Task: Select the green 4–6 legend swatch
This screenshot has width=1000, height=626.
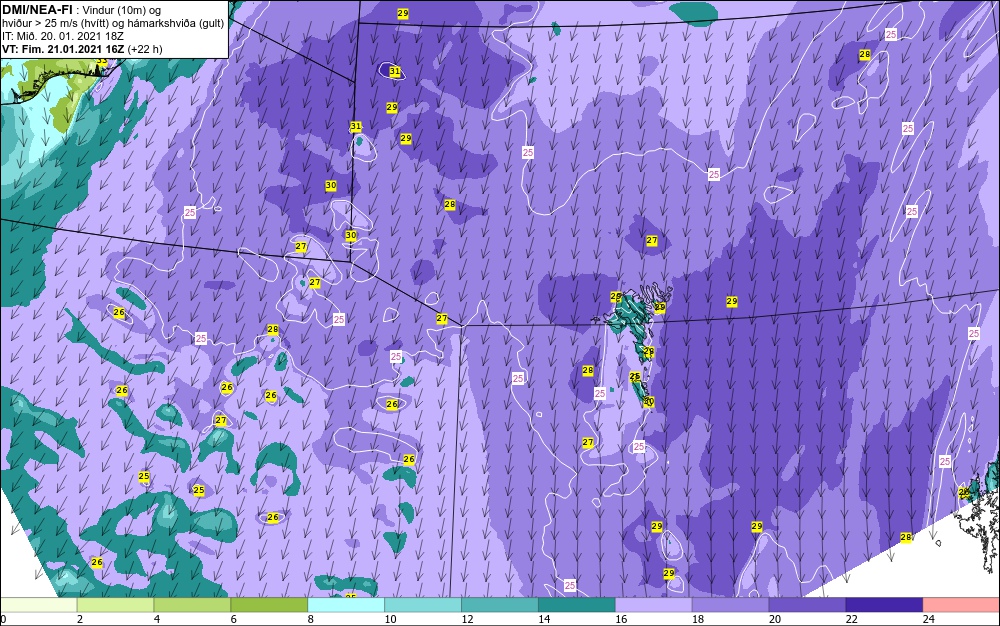Action: pyautogui.click(x=192, y=605)
